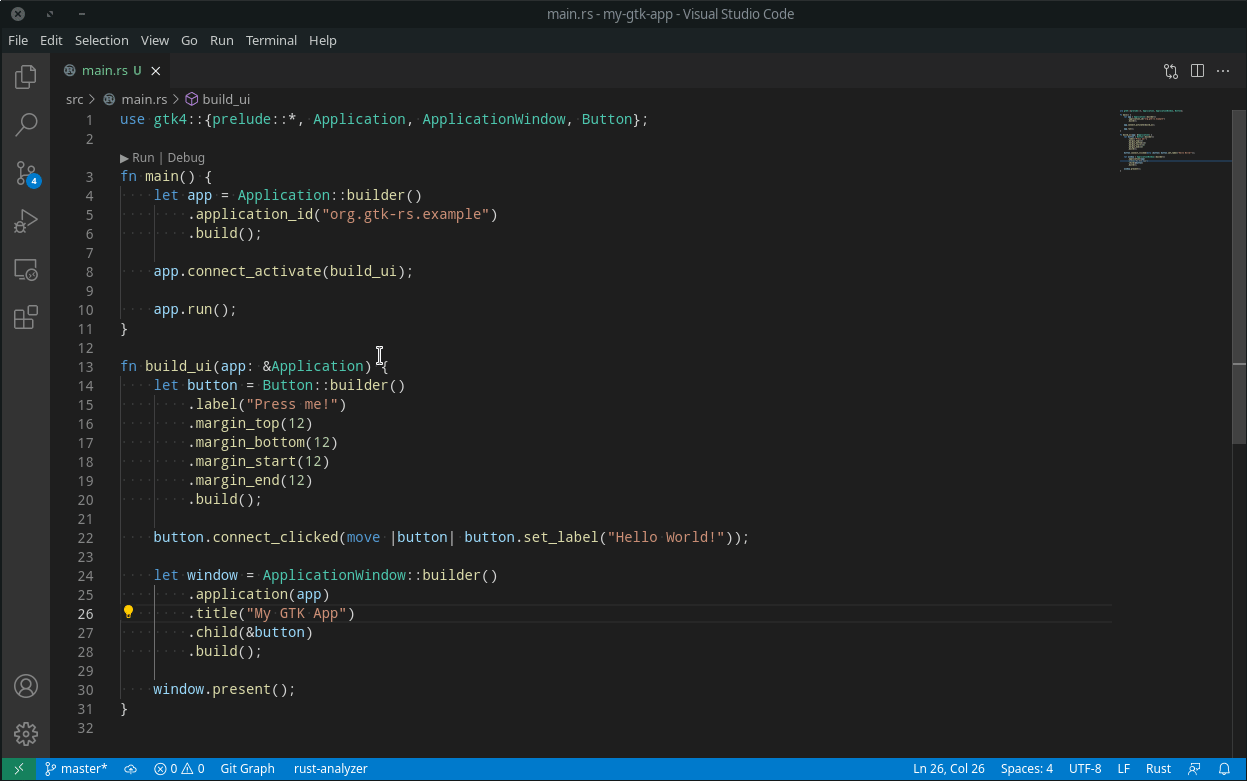This screenshot has height=781, width=1247.
Task: Click the "My GTK App" title string
Action: click(296, 614)
